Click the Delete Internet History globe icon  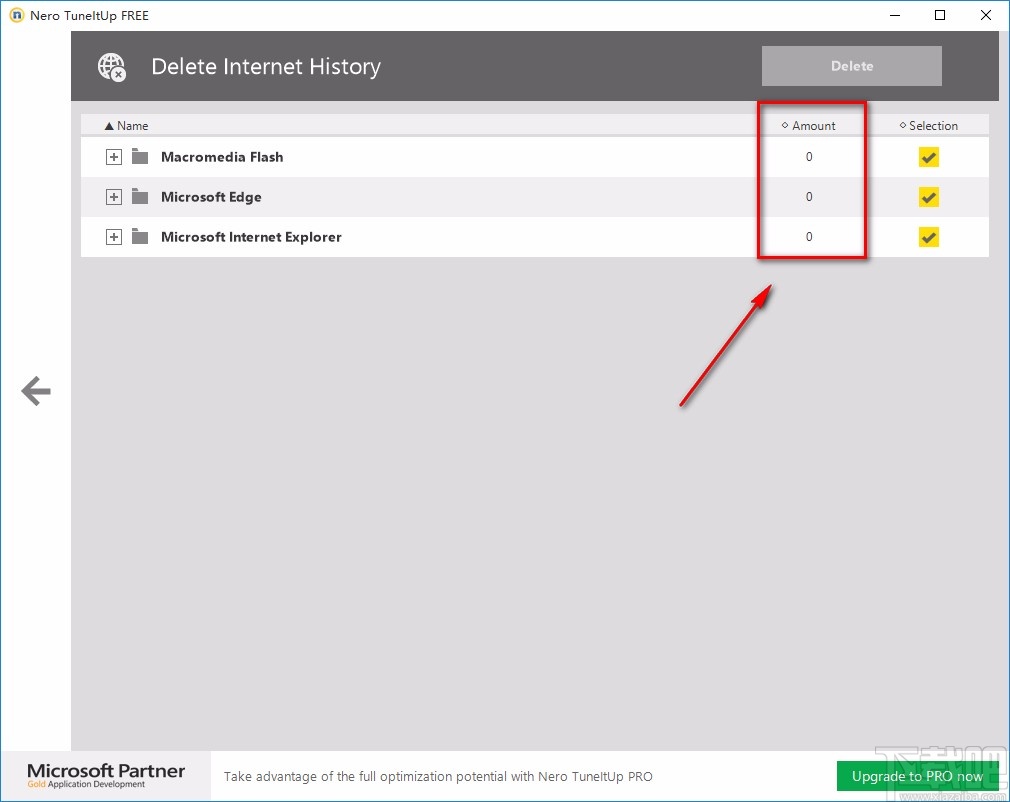coord(112,67)
